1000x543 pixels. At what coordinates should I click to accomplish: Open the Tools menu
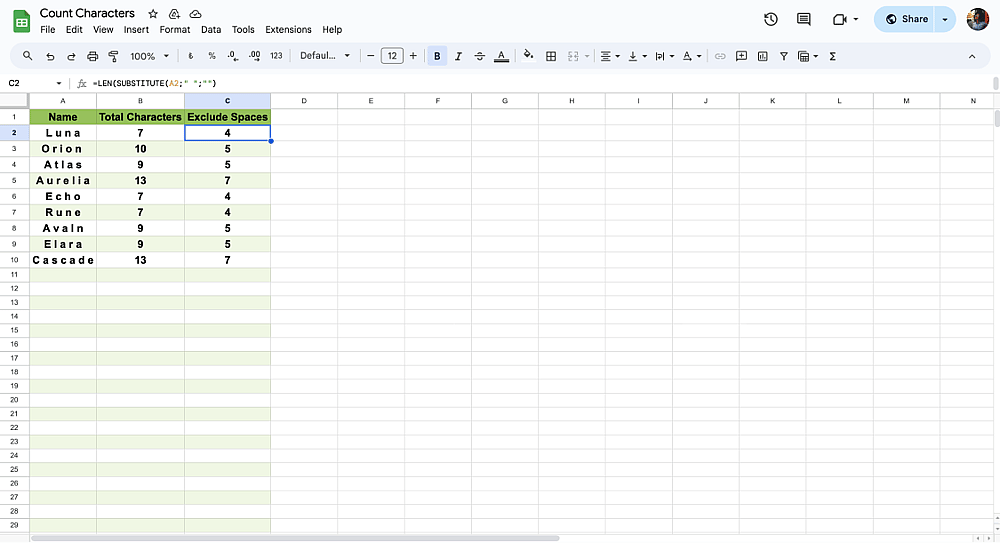coord(243,29)
